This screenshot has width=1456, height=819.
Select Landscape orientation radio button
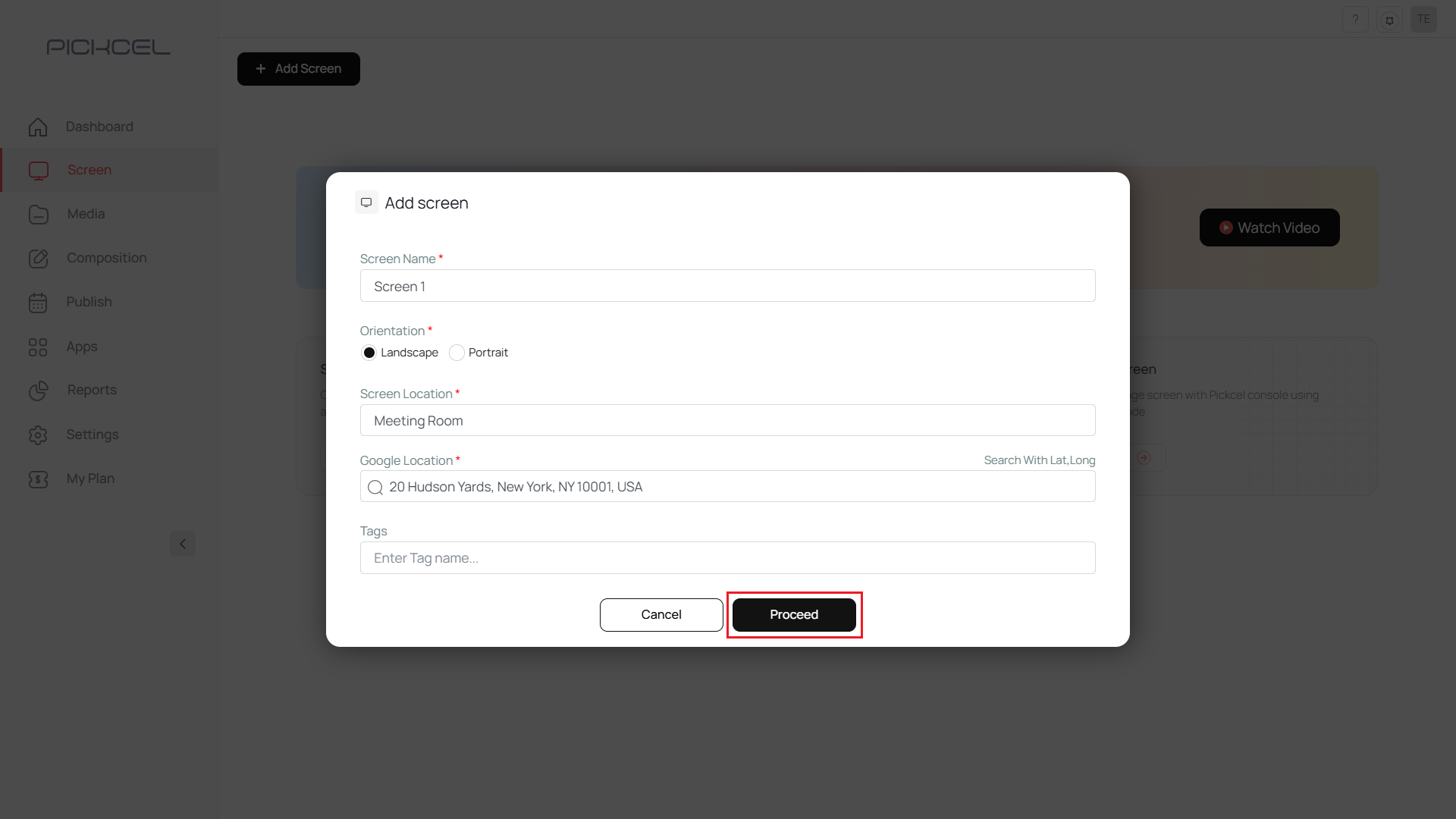pos(369,353)
